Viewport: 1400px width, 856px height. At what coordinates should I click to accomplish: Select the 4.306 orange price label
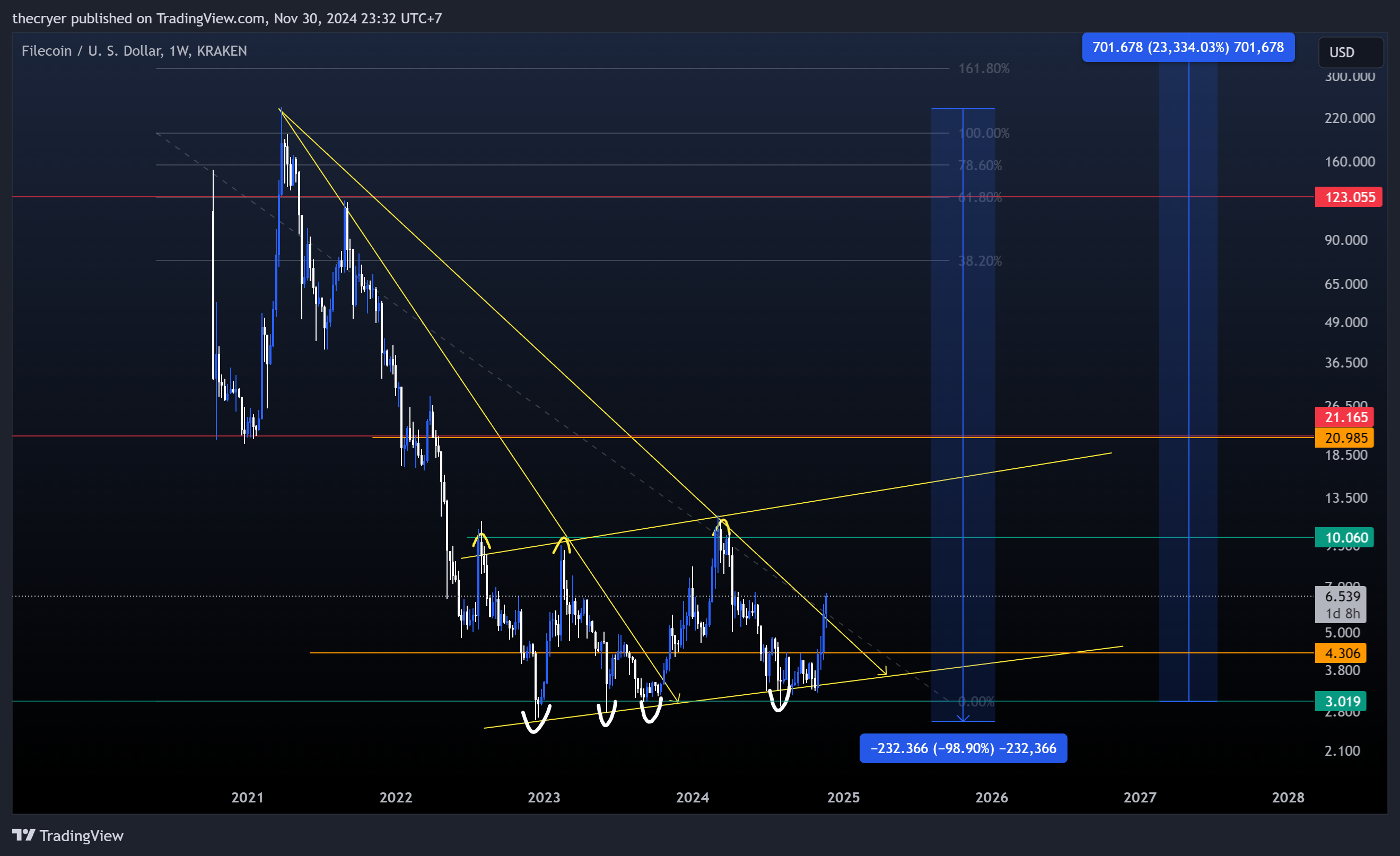tap(1341, 653)
